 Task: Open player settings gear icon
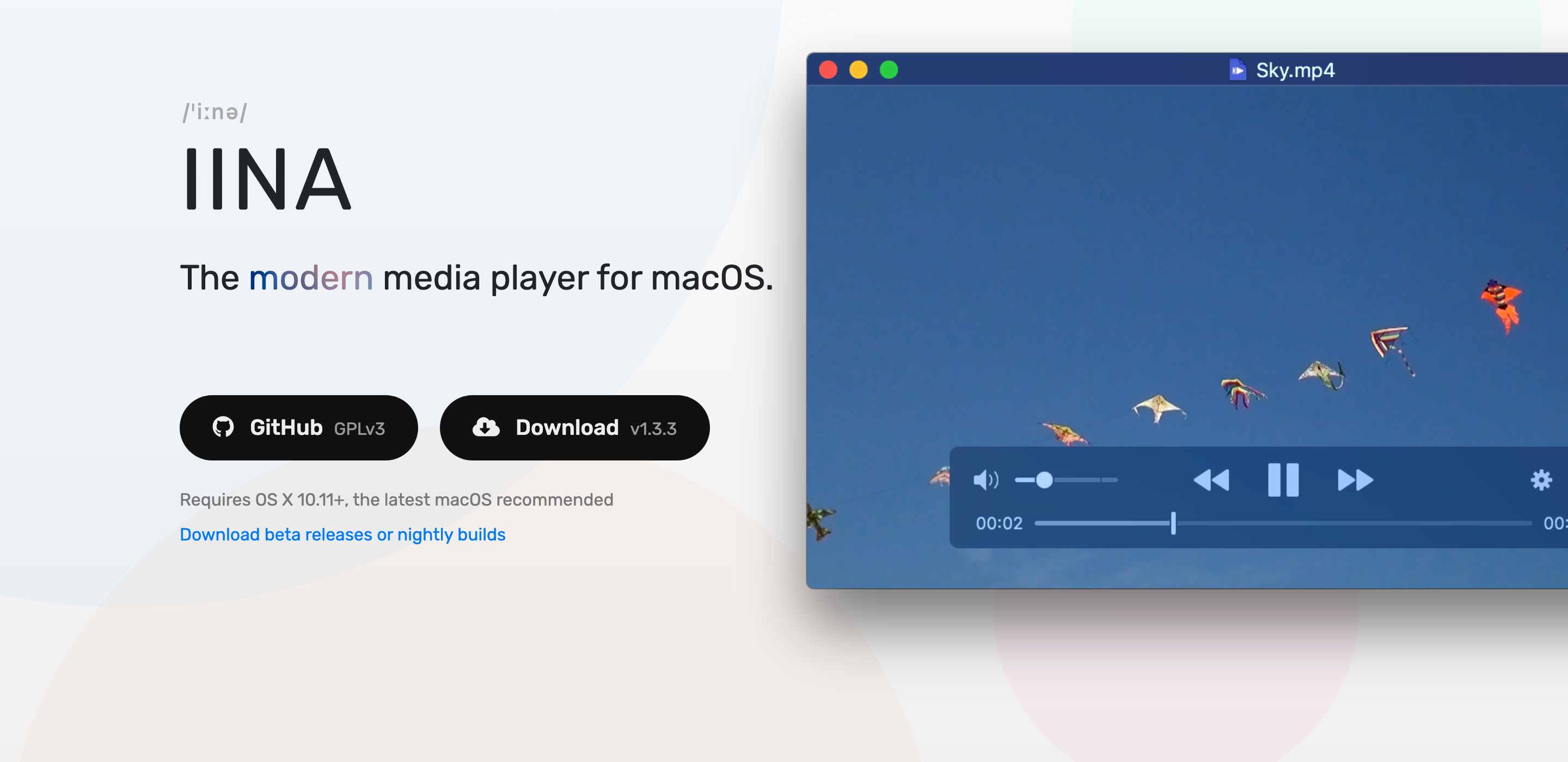[x=1541, y=480]
